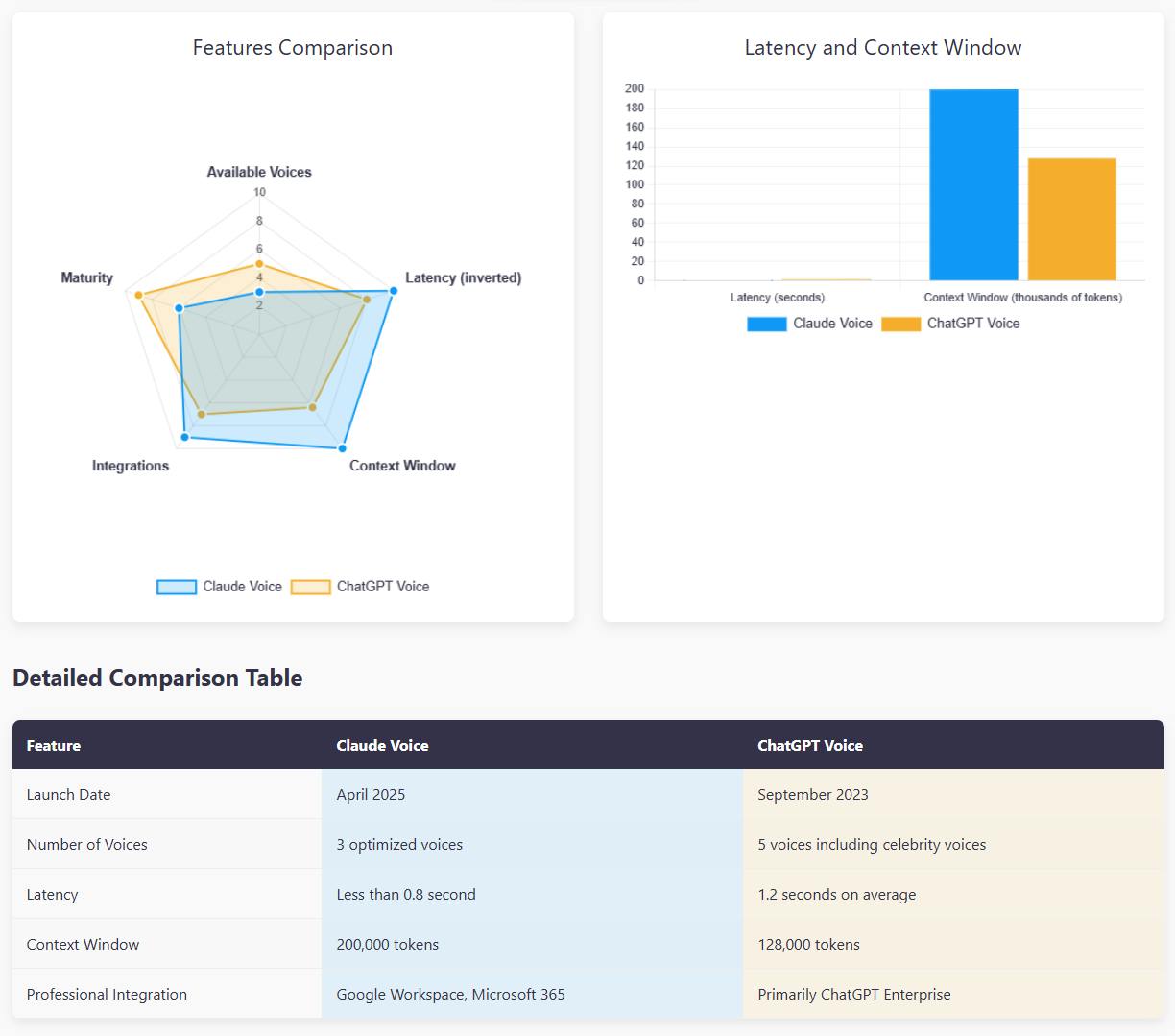Image resolution: width=1175 pixels, height=1036 pixels.
Task: Click the ChatGPT Voice table column header
Action: pos(809,745)
